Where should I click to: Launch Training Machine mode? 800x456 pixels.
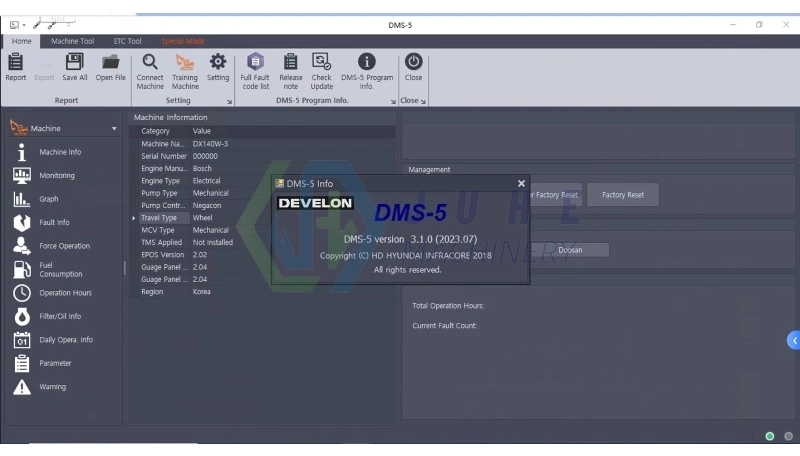(185, 72)
